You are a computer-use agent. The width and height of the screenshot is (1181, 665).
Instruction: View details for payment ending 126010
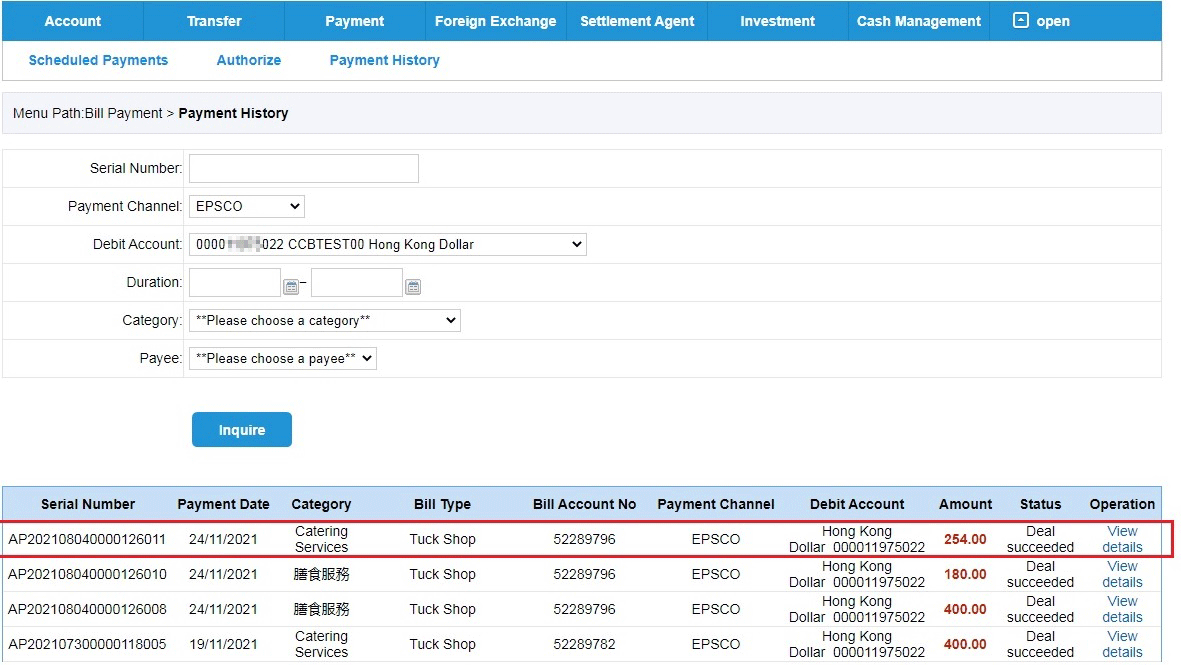click(x=1122, y=574)
